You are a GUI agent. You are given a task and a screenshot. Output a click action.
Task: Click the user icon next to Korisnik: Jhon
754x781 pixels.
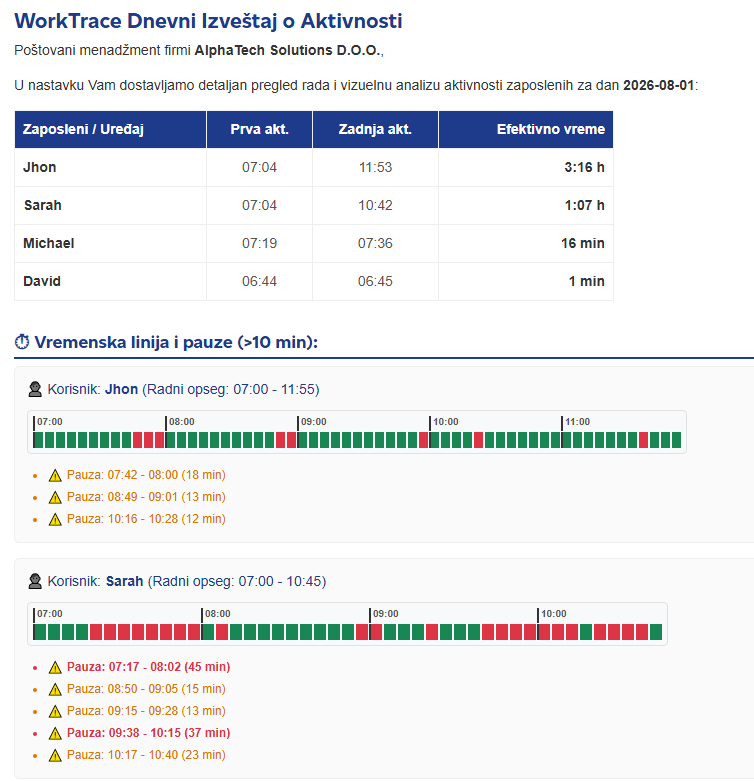(35, 389)
